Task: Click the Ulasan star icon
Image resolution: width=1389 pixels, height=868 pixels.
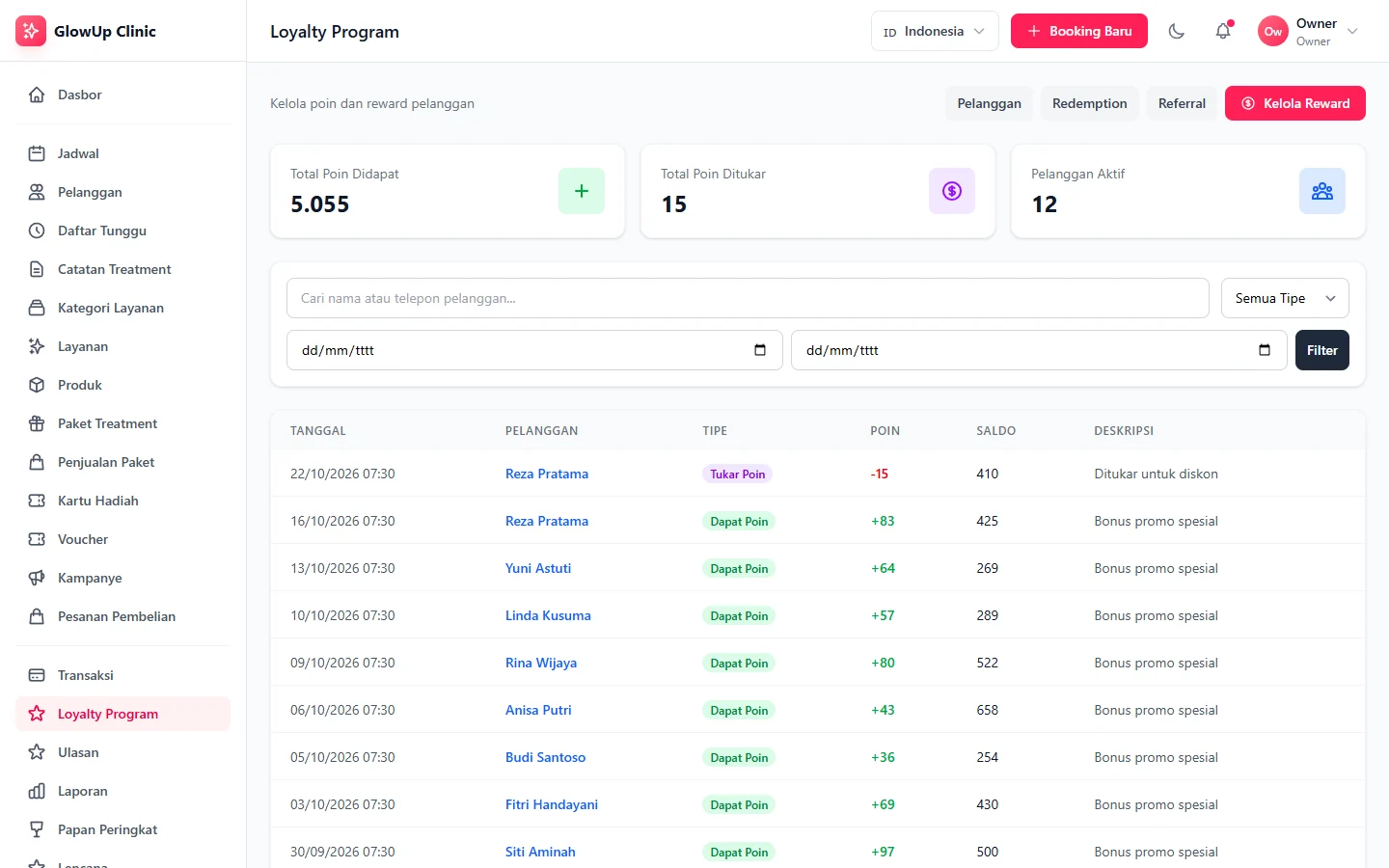Action: coord(37,752)
